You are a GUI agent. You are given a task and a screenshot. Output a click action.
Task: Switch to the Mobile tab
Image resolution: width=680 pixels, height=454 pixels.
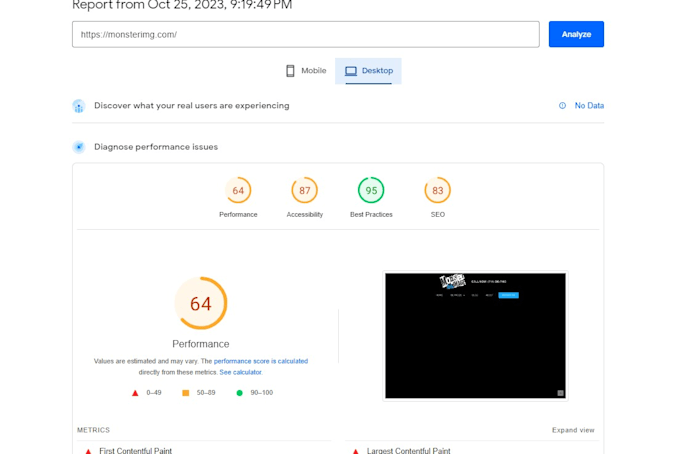coord(306,71)
